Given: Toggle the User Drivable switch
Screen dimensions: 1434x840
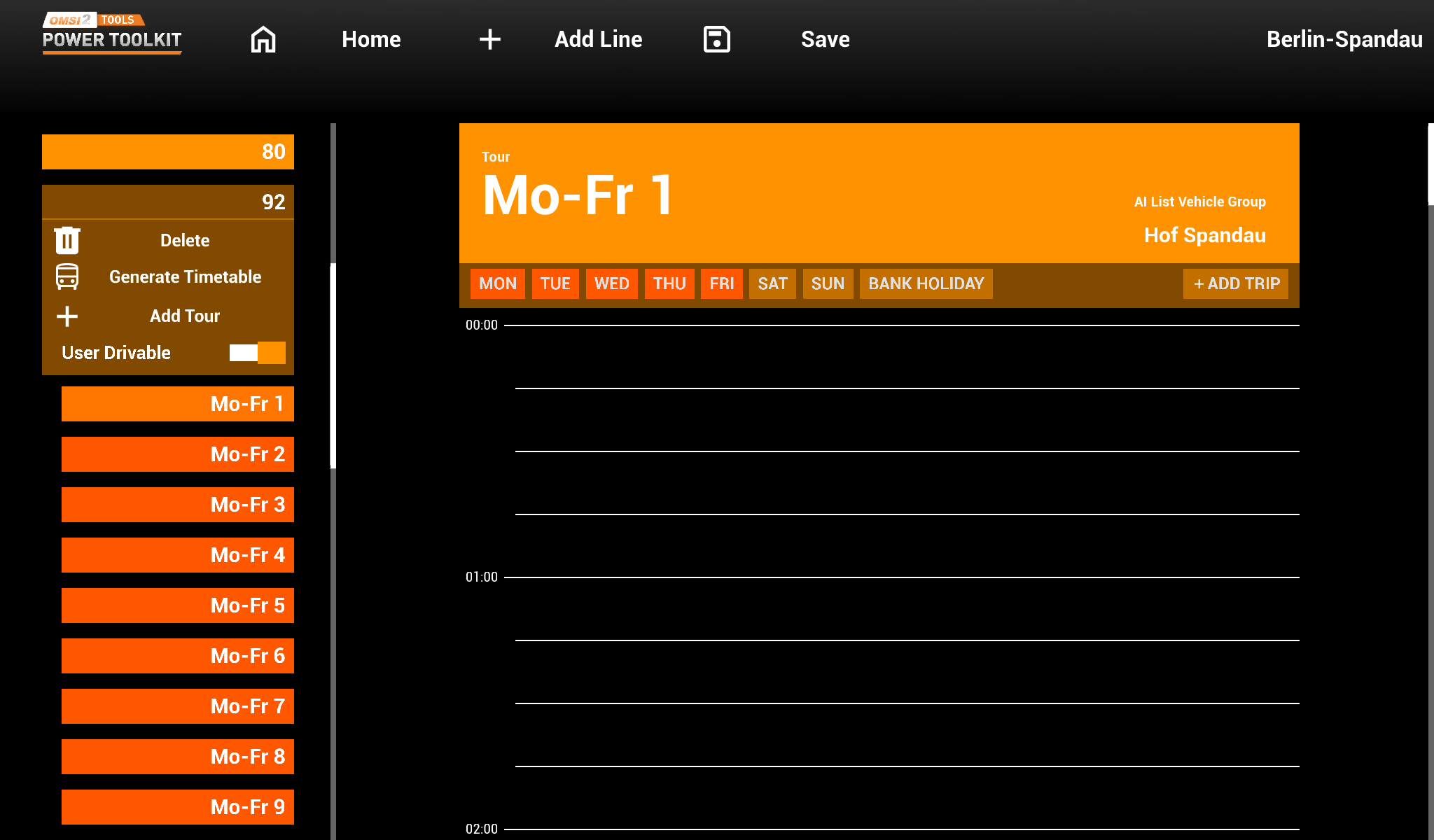Looking at the screenshot, I should [x=258, y=353].
